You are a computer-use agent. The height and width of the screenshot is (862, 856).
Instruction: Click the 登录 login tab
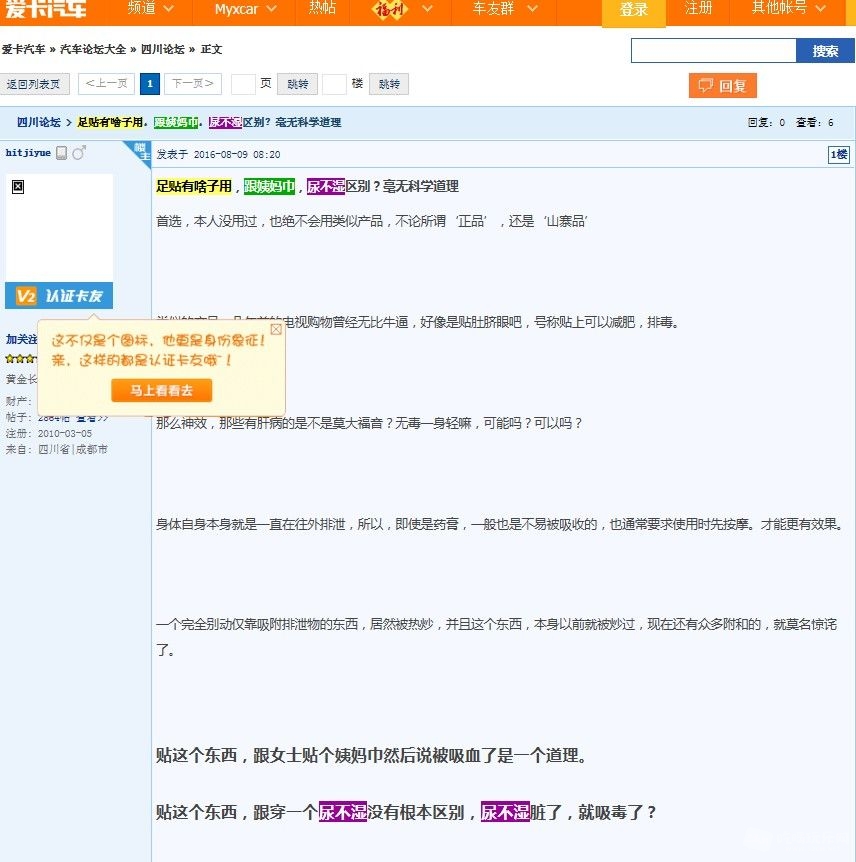point(634,11)
